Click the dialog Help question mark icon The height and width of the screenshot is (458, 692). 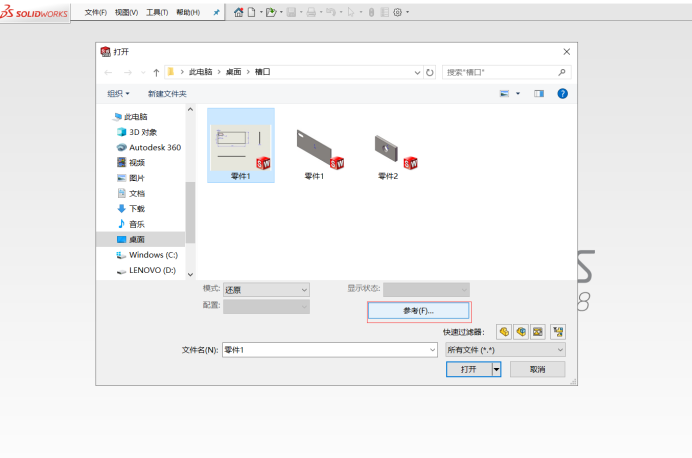pyautogui.click(x=562, y=94)
